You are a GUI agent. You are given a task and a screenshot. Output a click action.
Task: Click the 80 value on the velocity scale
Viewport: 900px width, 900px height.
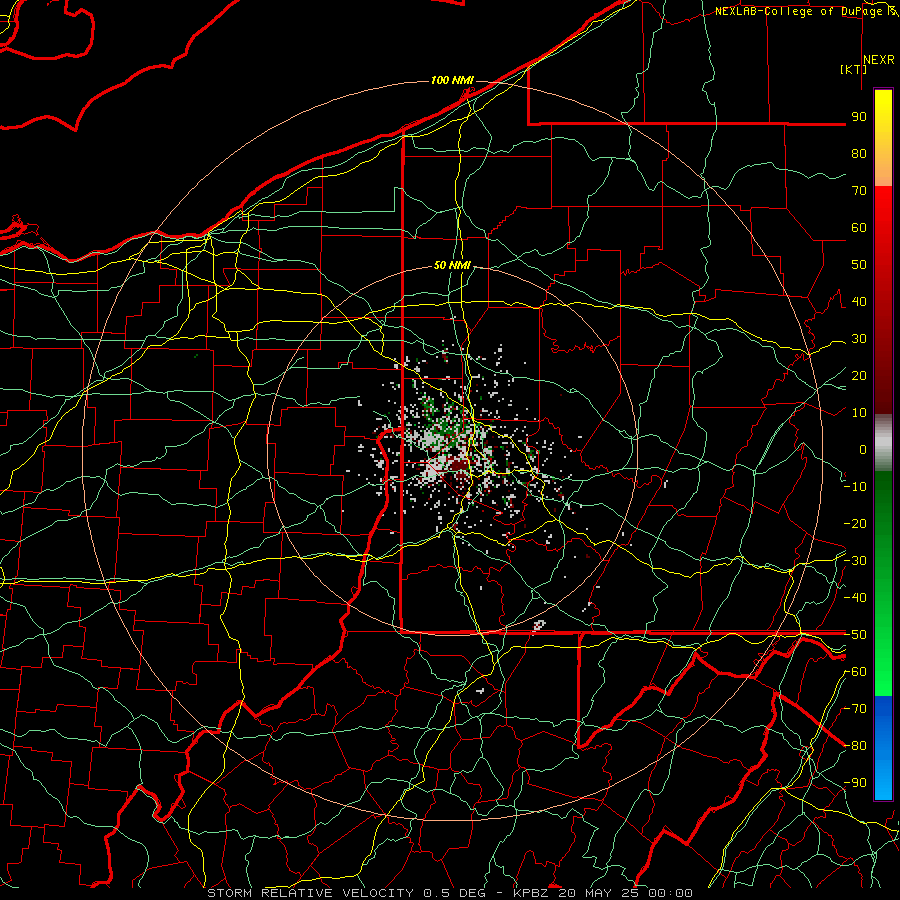859,154
